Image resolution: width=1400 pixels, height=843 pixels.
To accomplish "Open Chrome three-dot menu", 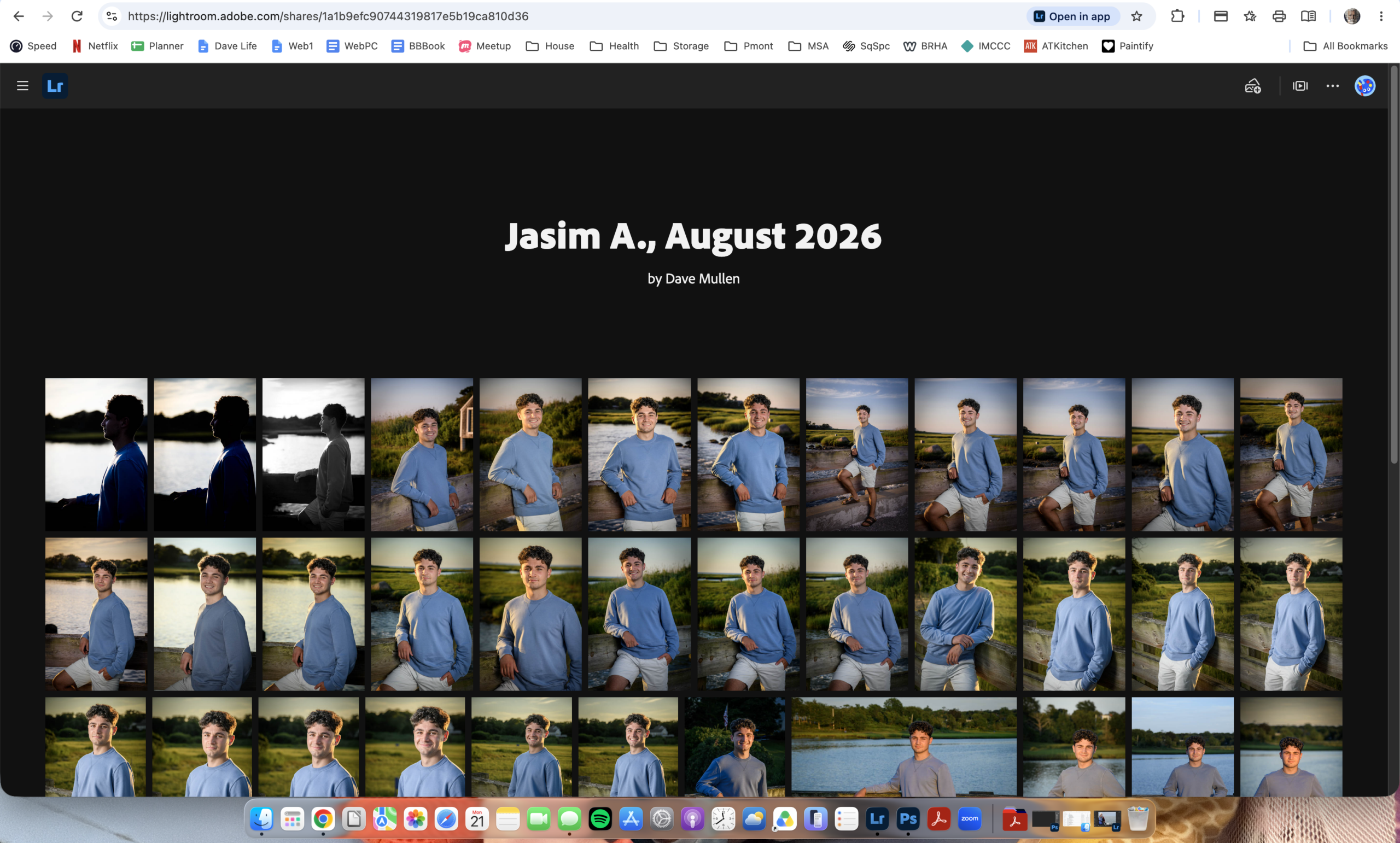I will (x=1381, y=16).
